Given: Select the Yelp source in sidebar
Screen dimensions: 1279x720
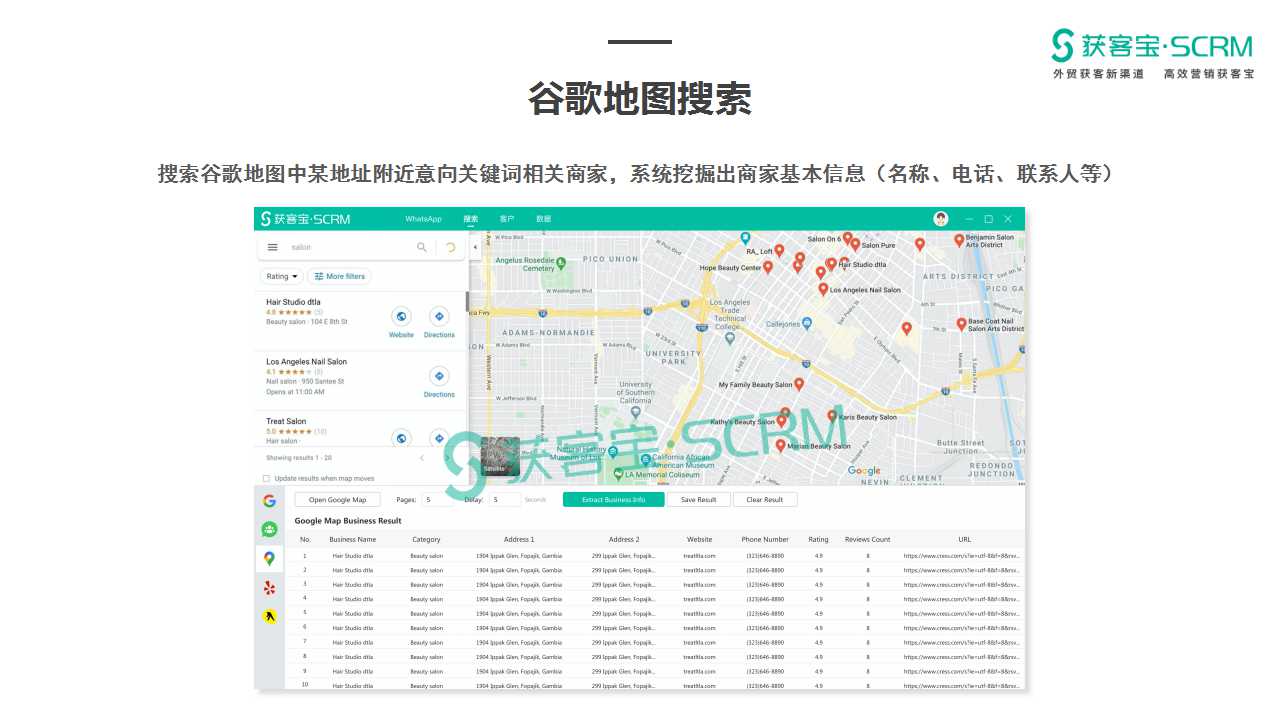Looking at the screenshot, I should 269,588.
